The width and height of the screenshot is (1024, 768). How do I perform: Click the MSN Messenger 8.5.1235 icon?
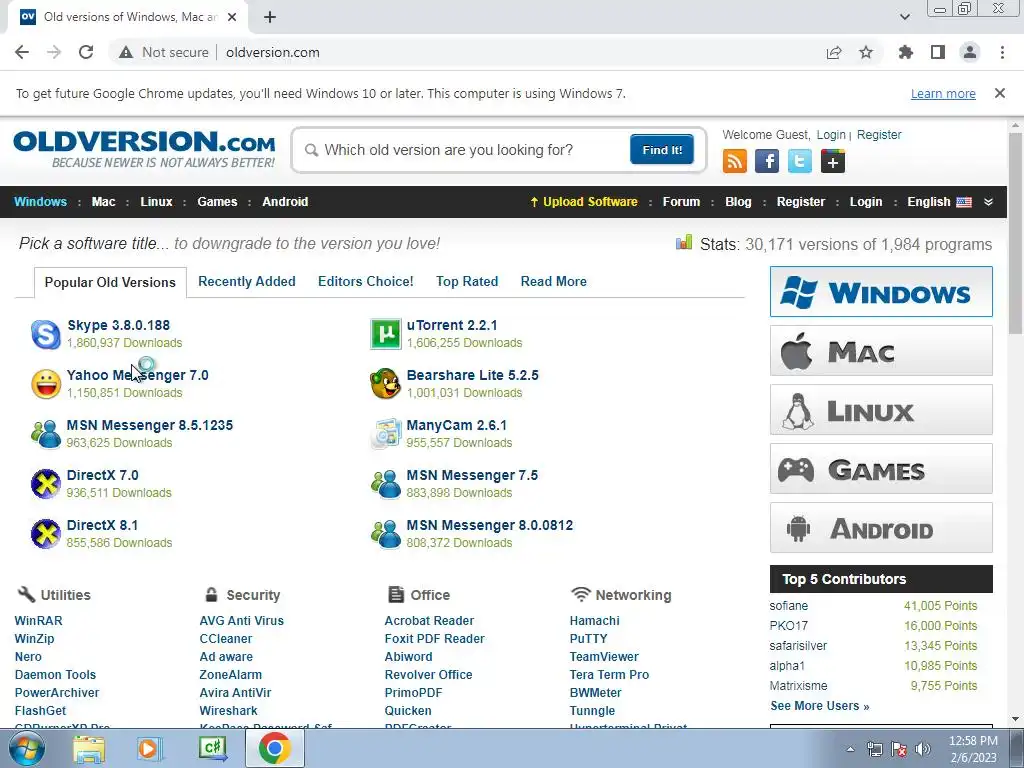point(46,434)
